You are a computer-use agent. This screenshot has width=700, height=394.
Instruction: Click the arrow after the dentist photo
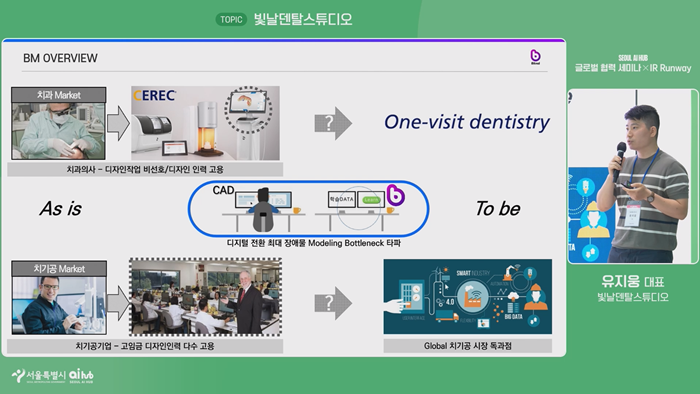point(118,123)
